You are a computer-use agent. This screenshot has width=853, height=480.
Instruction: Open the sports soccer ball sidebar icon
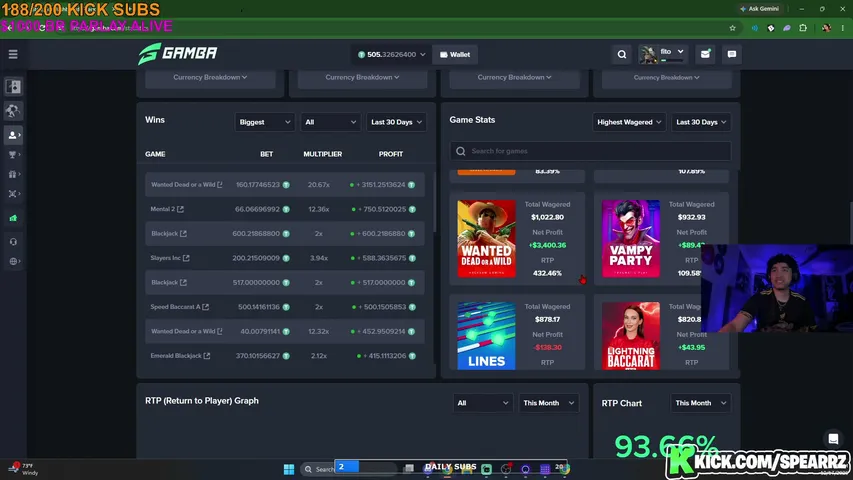[13, 110]
